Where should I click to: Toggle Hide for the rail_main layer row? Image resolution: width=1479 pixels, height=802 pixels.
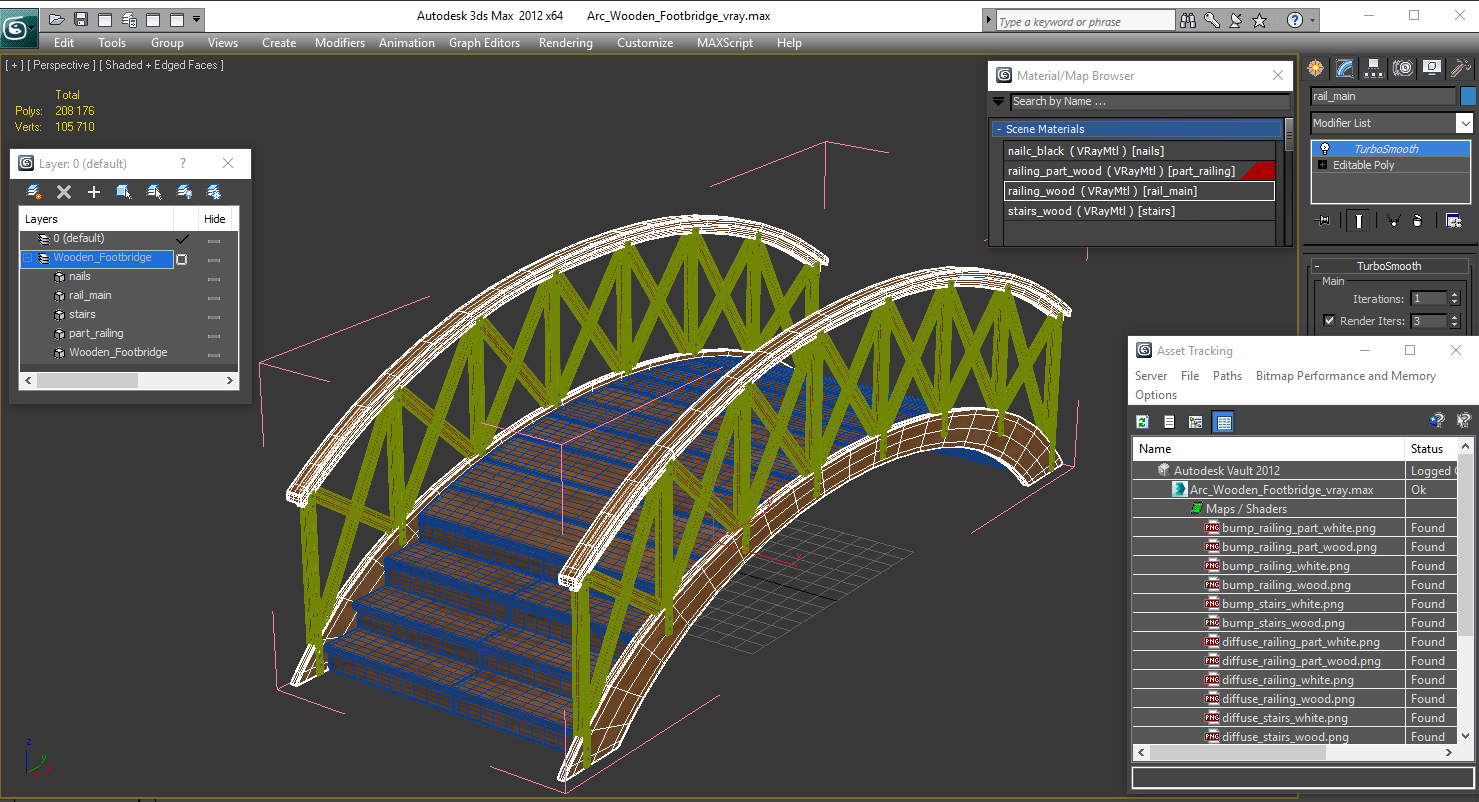[214, 296]
